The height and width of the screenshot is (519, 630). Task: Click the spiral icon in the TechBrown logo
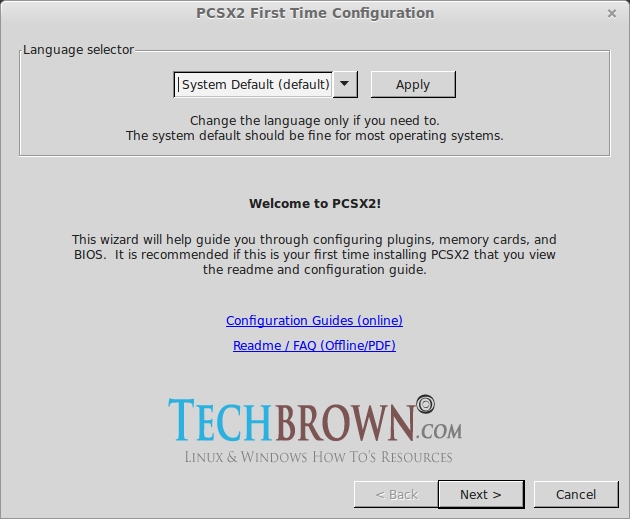tap(426, 405)
